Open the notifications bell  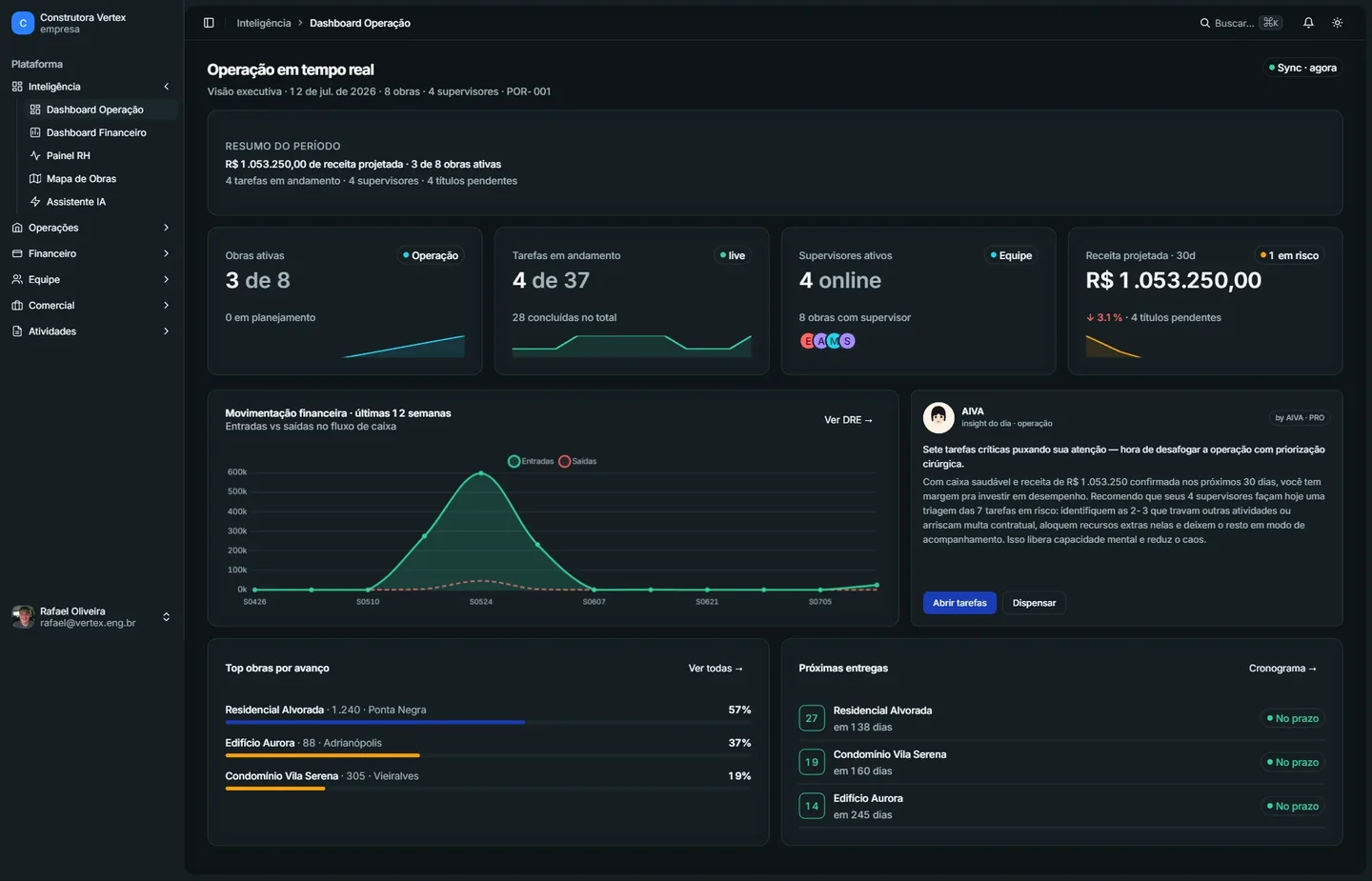[x=1308, y=23]
